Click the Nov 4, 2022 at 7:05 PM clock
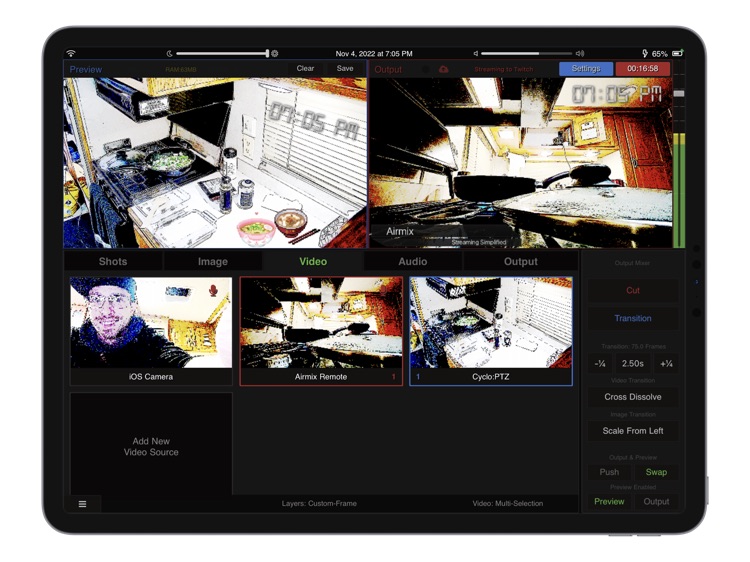This screenshot has height=562, width=750. (x=374, y=54)
